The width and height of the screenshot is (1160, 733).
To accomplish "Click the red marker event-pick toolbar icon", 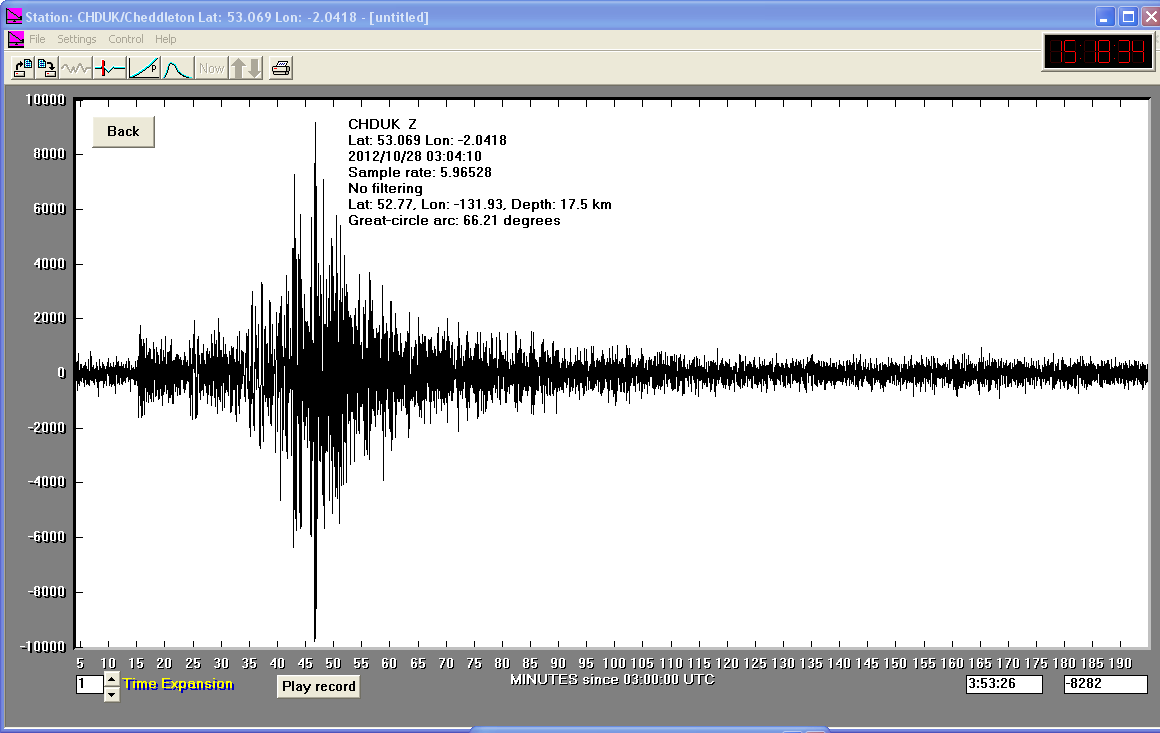I will click(x=109, y=69).
